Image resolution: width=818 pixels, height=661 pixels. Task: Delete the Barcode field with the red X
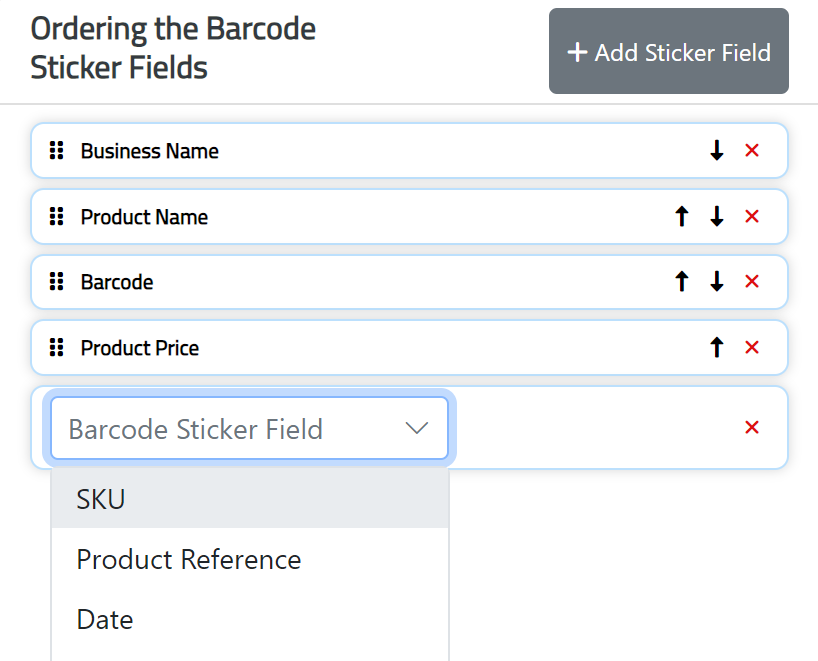[x=751, y=282]
